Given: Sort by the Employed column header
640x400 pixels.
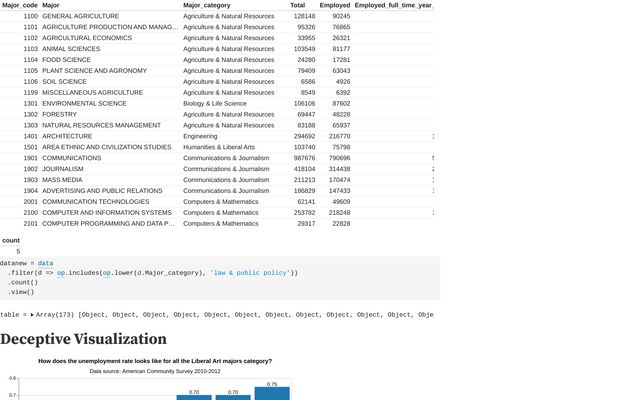Looking at the screenshot, I should coord(334,6).
